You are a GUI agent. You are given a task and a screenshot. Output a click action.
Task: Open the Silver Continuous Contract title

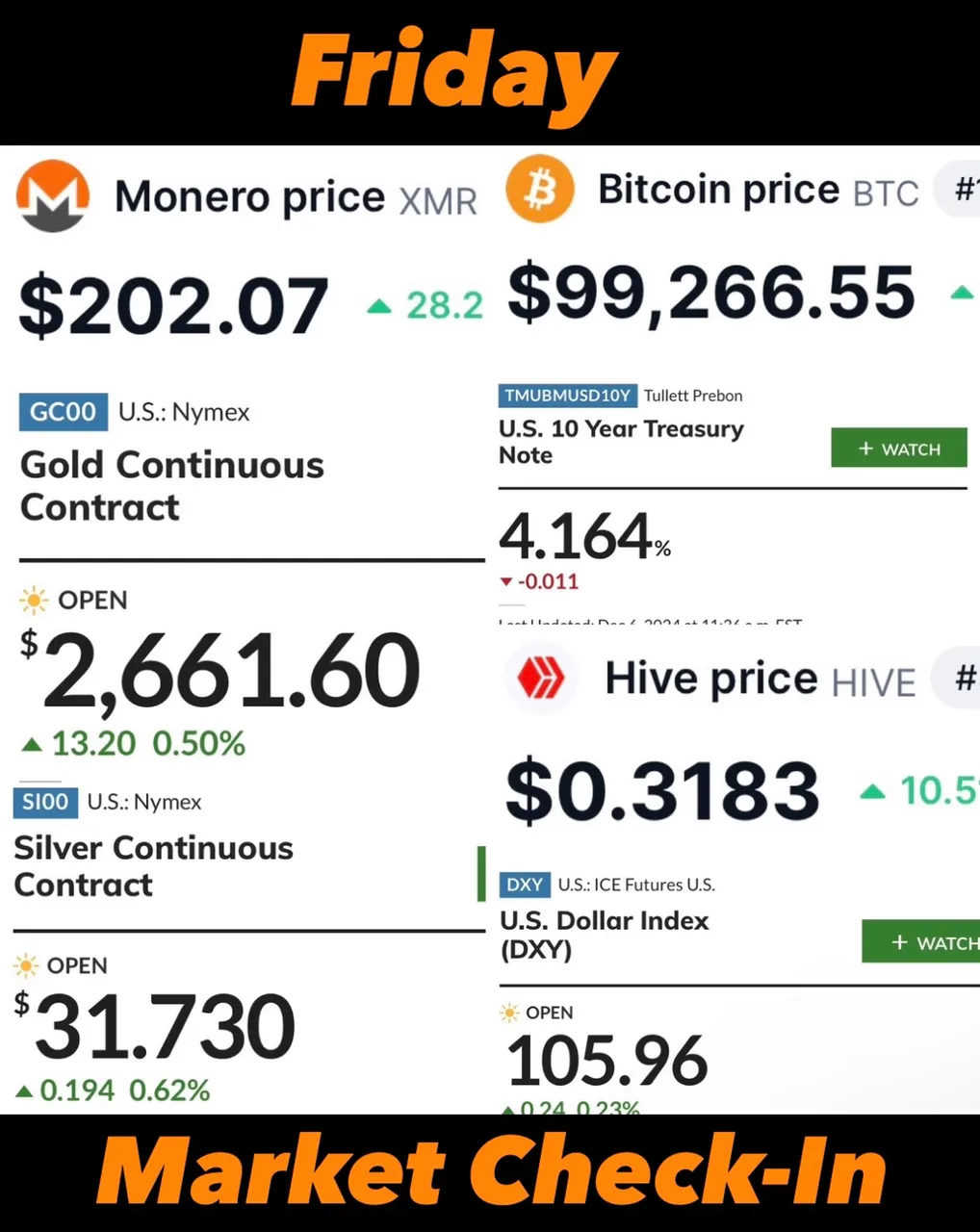pos(154,866)
